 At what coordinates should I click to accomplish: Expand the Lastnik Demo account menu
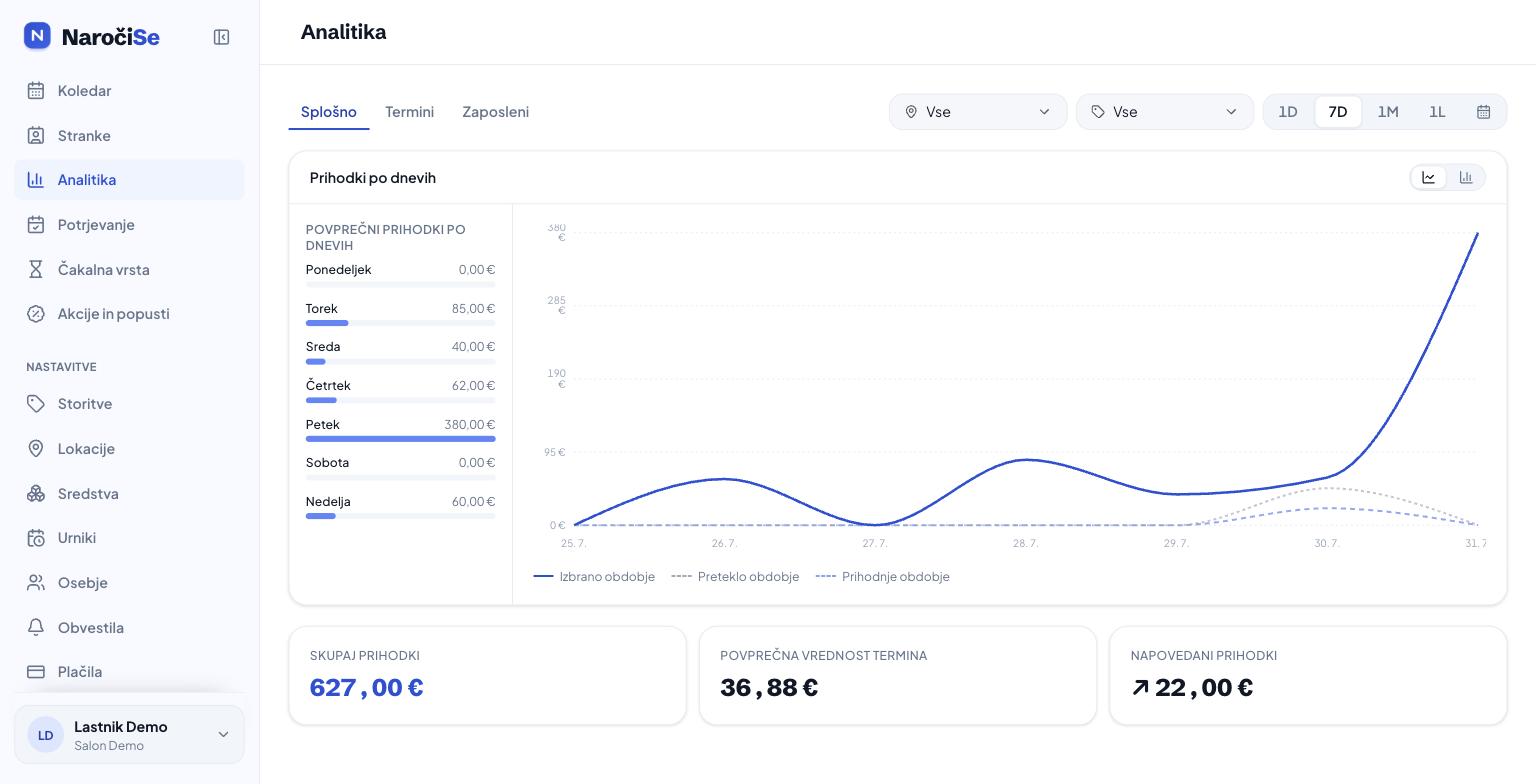(x=129, y=735)
